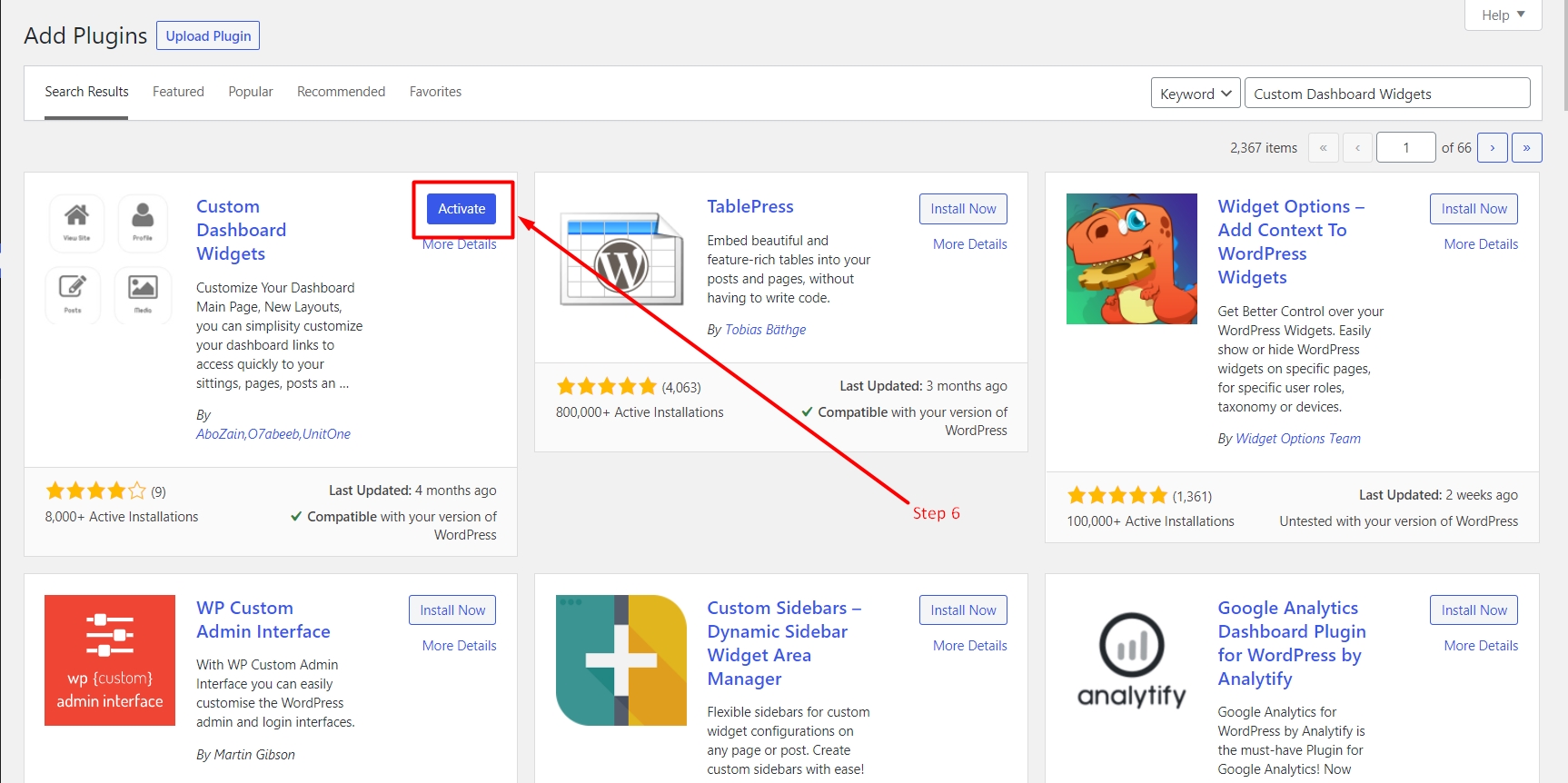The width and height of the screenshot is (1568, 783).
Task: Click the plugin search input field
Action: pyautogui.click(x=1387, y=94)
